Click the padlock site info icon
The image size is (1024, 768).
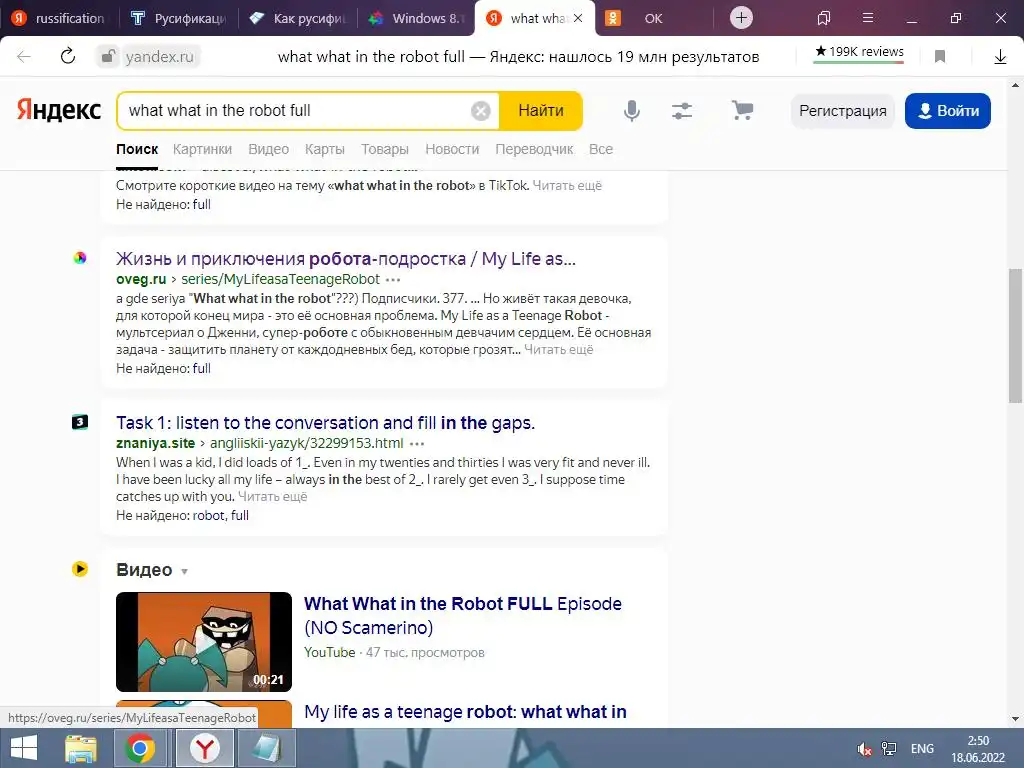[x=106, y=57]
